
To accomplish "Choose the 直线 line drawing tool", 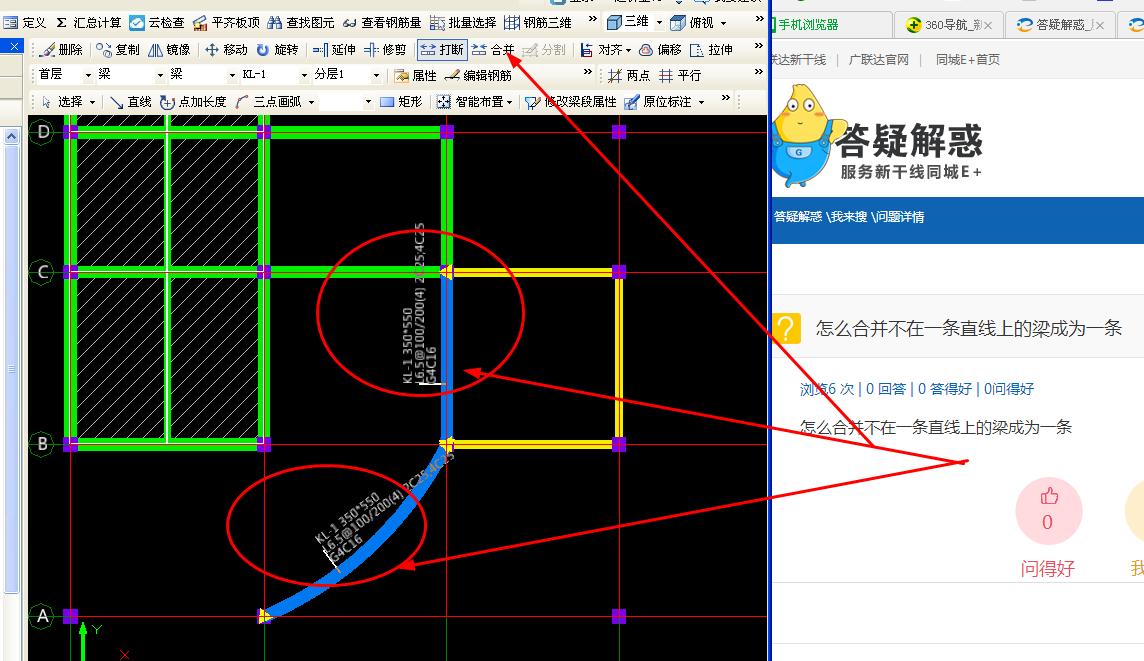I will click(x=131, y=101).
